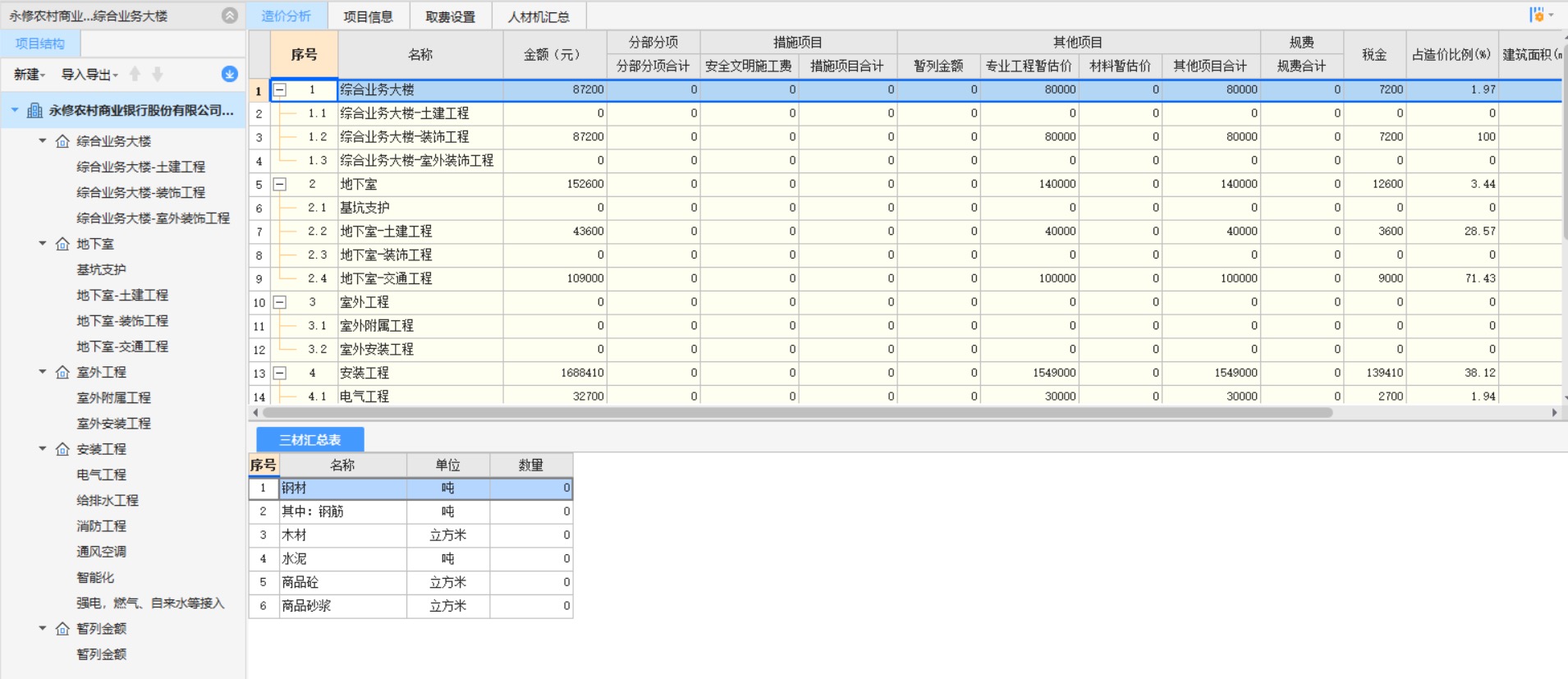Screen dimensions: 1568x679
Task: Select 地下室-交通工程 in tree
Action: coord(122,346)
